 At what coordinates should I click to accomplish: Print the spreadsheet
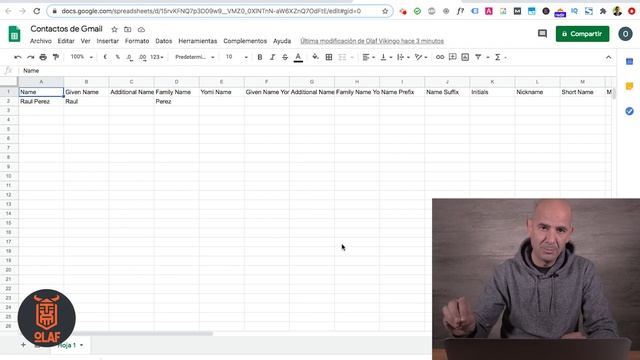click(43, 57)
